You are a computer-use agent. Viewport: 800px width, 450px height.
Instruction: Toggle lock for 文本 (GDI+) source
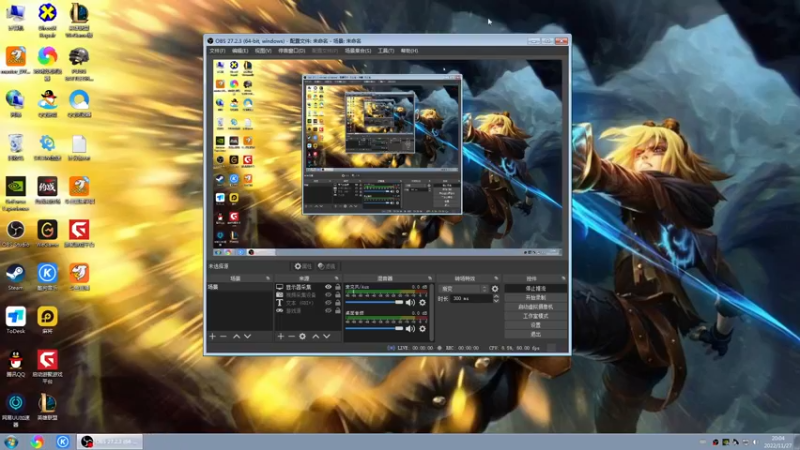click(x=338, y=303)
